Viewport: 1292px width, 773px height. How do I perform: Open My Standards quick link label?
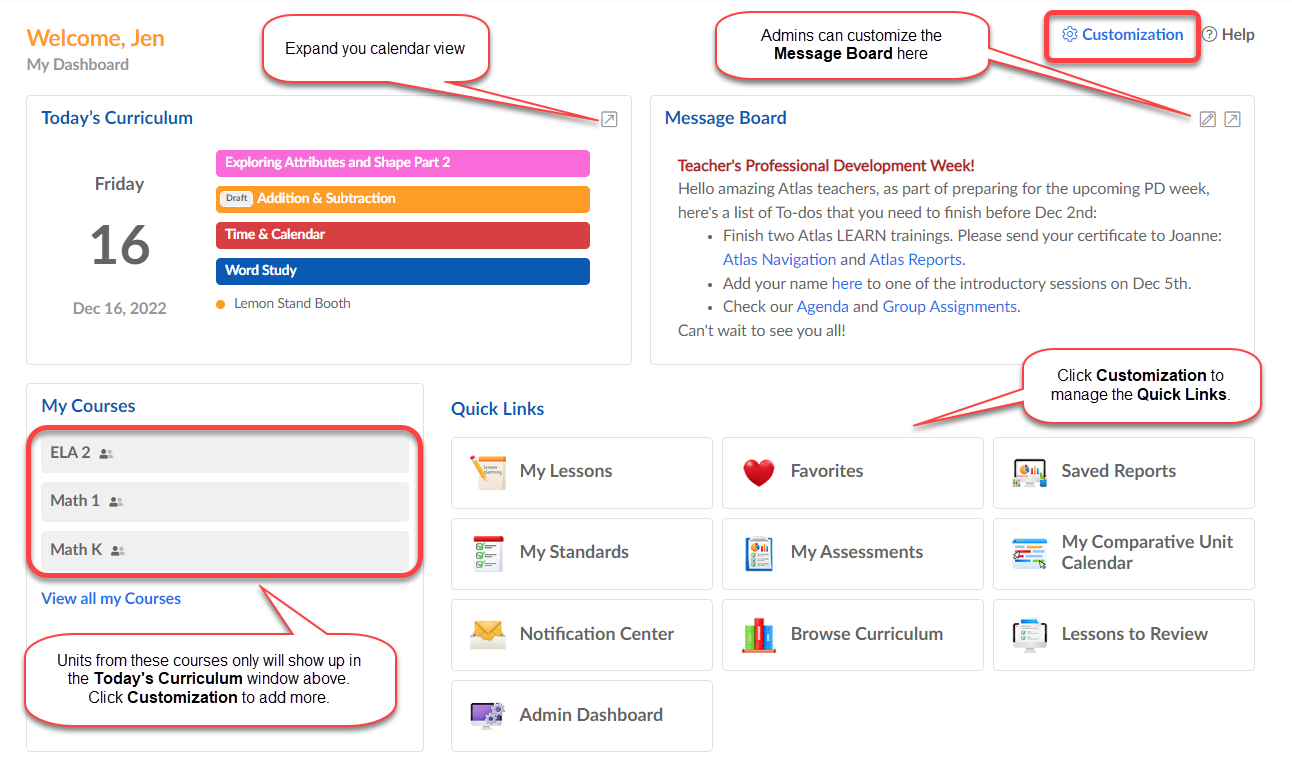pyautogui.click(x=574, y=553)
